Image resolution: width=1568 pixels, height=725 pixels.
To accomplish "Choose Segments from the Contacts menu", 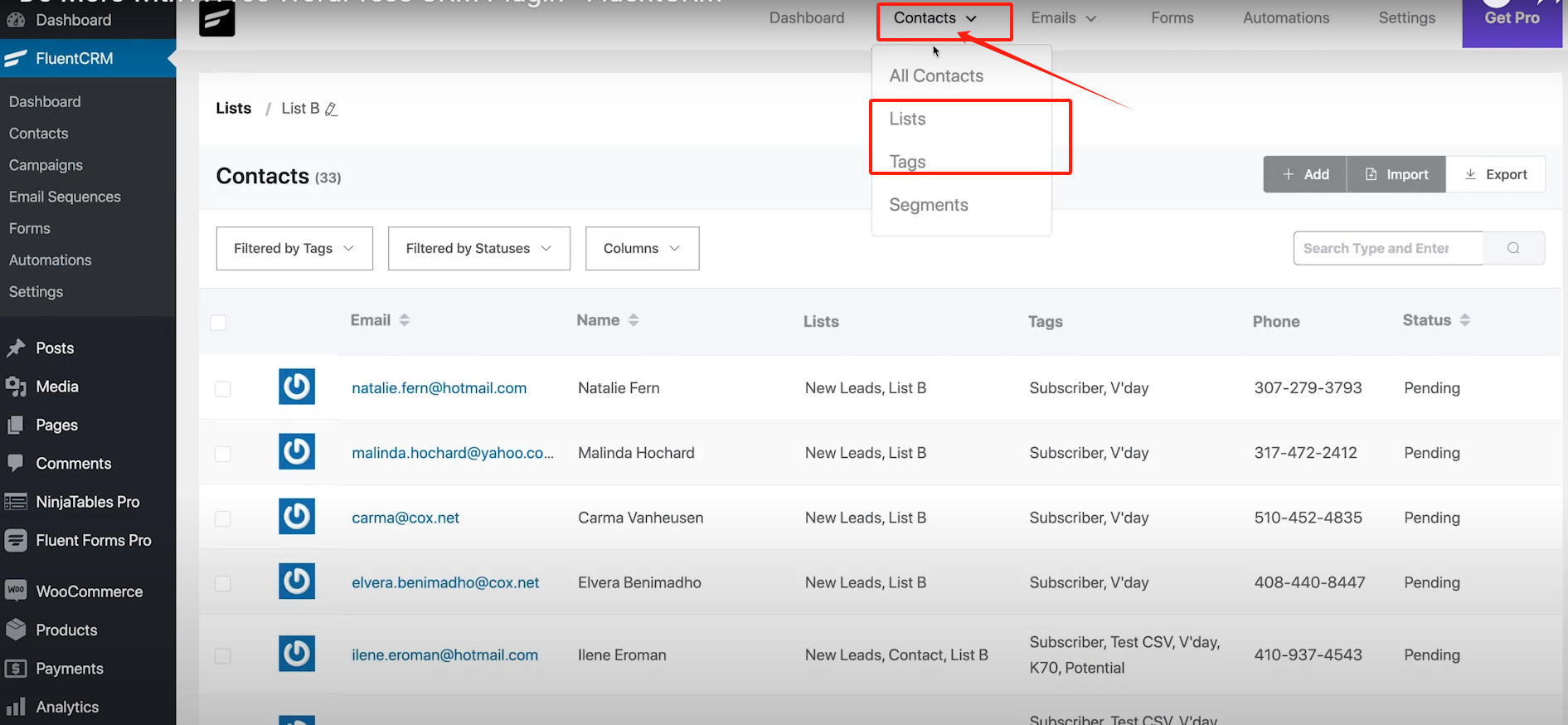I will click(x=928, y=205).
